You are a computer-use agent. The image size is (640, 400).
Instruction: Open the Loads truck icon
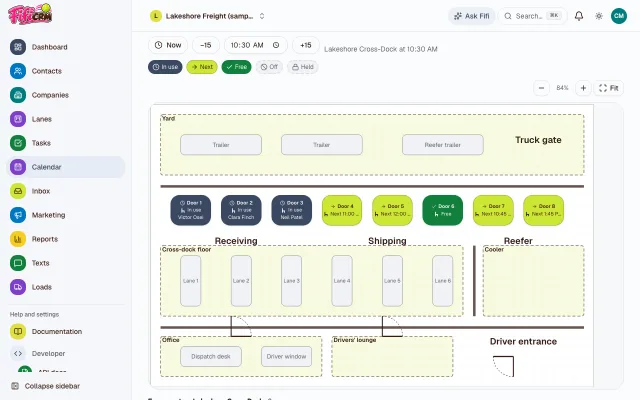[x=18, y=287]
